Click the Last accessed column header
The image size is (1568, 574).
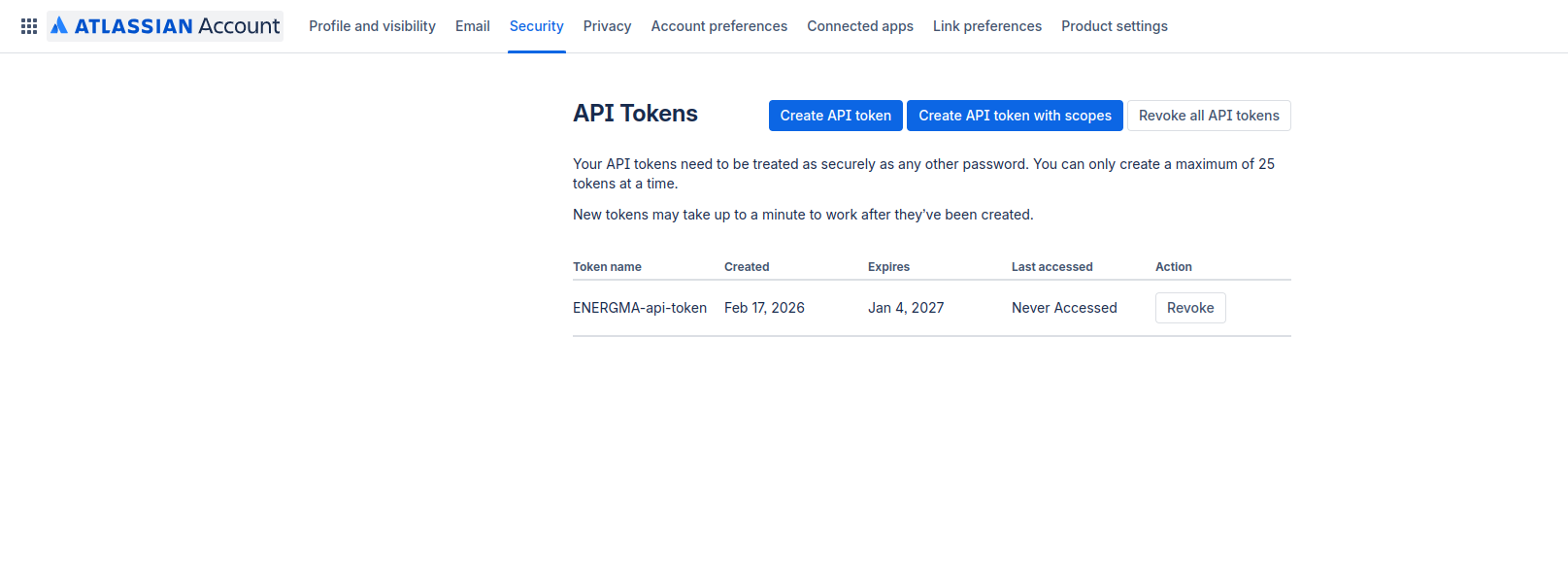tap(1051, 267)
